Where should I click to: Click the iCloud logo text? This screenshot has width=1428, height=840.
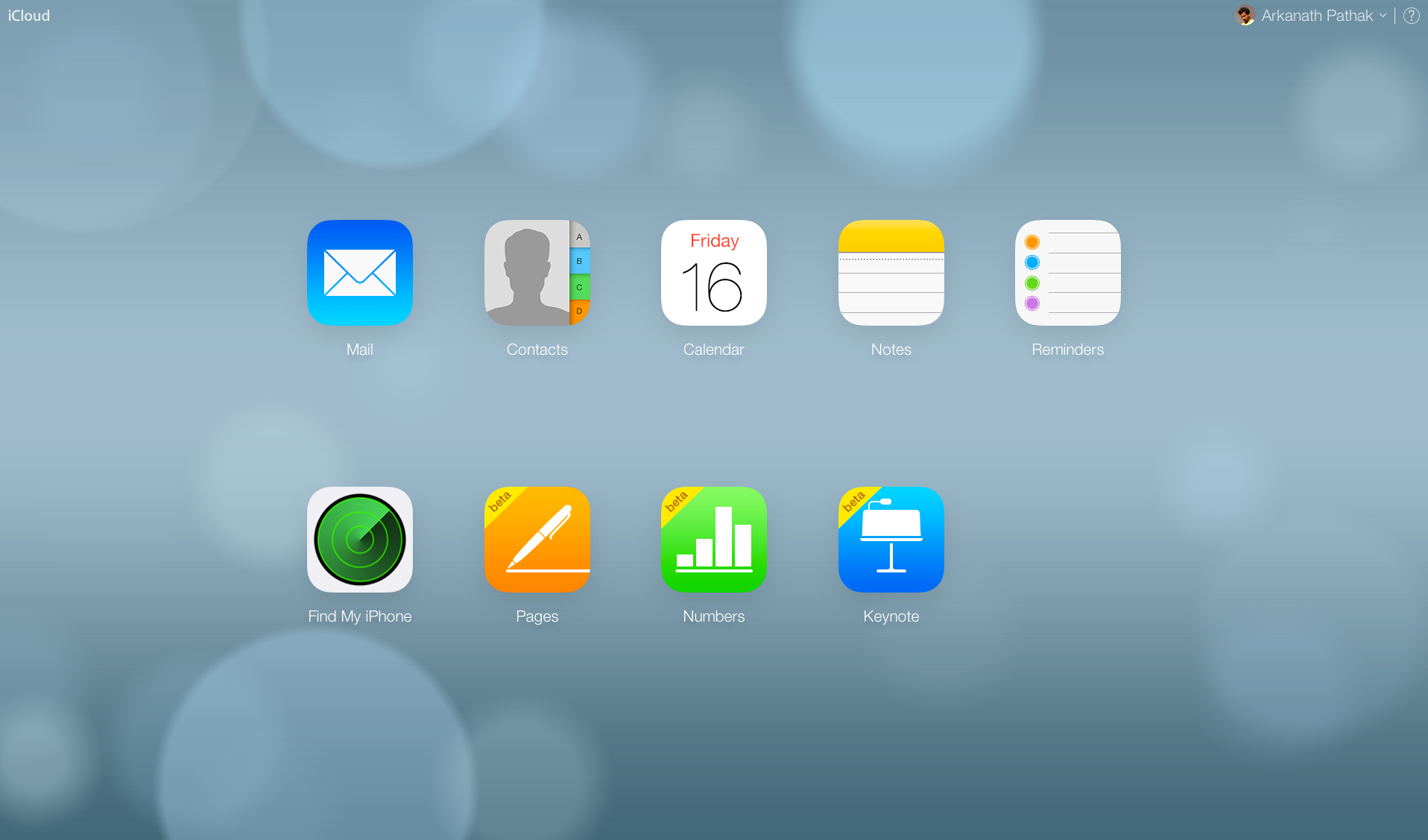(x=29, y=16)
